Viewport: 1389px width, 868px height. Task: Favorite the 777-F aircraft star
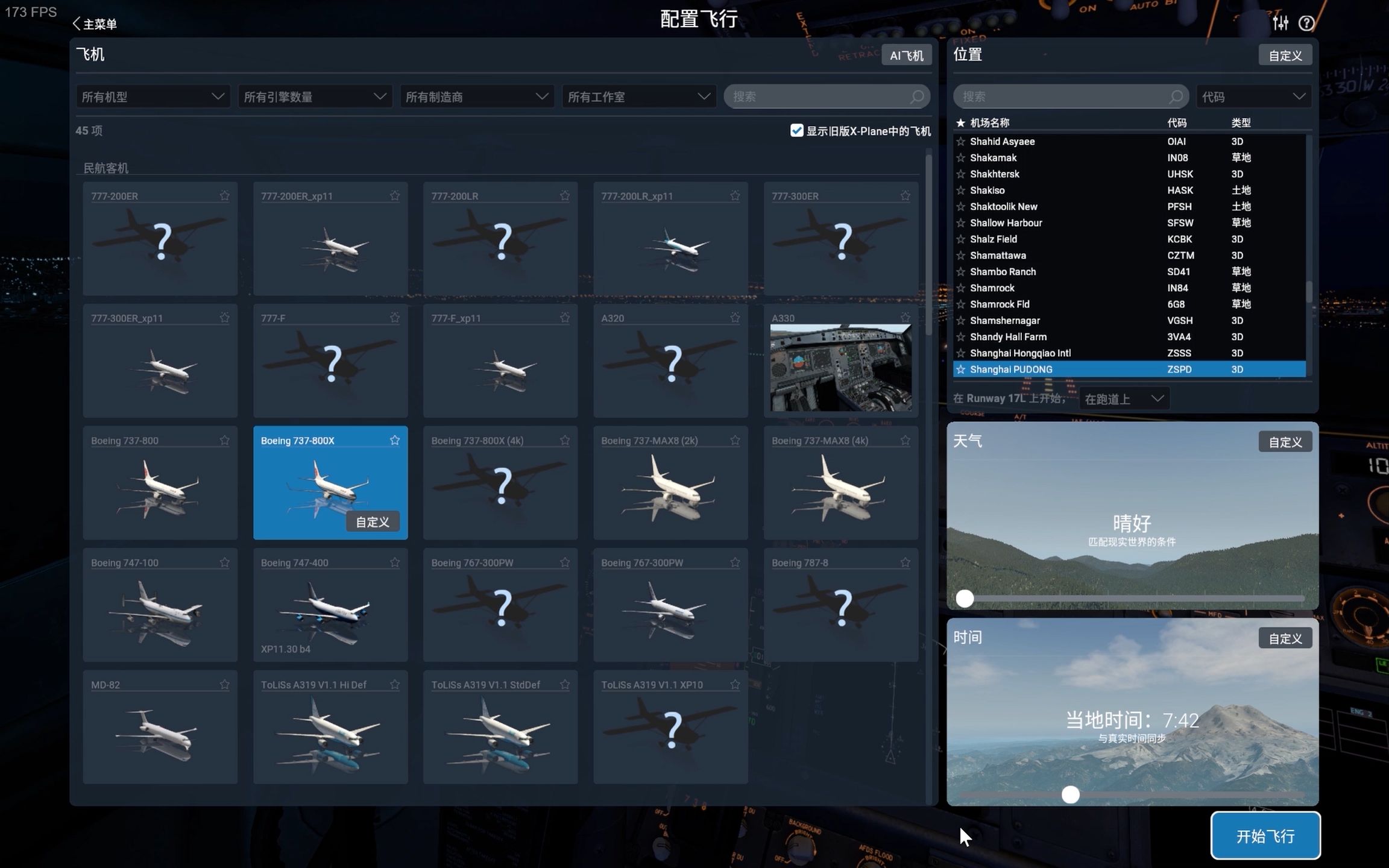tap(395, 317)
